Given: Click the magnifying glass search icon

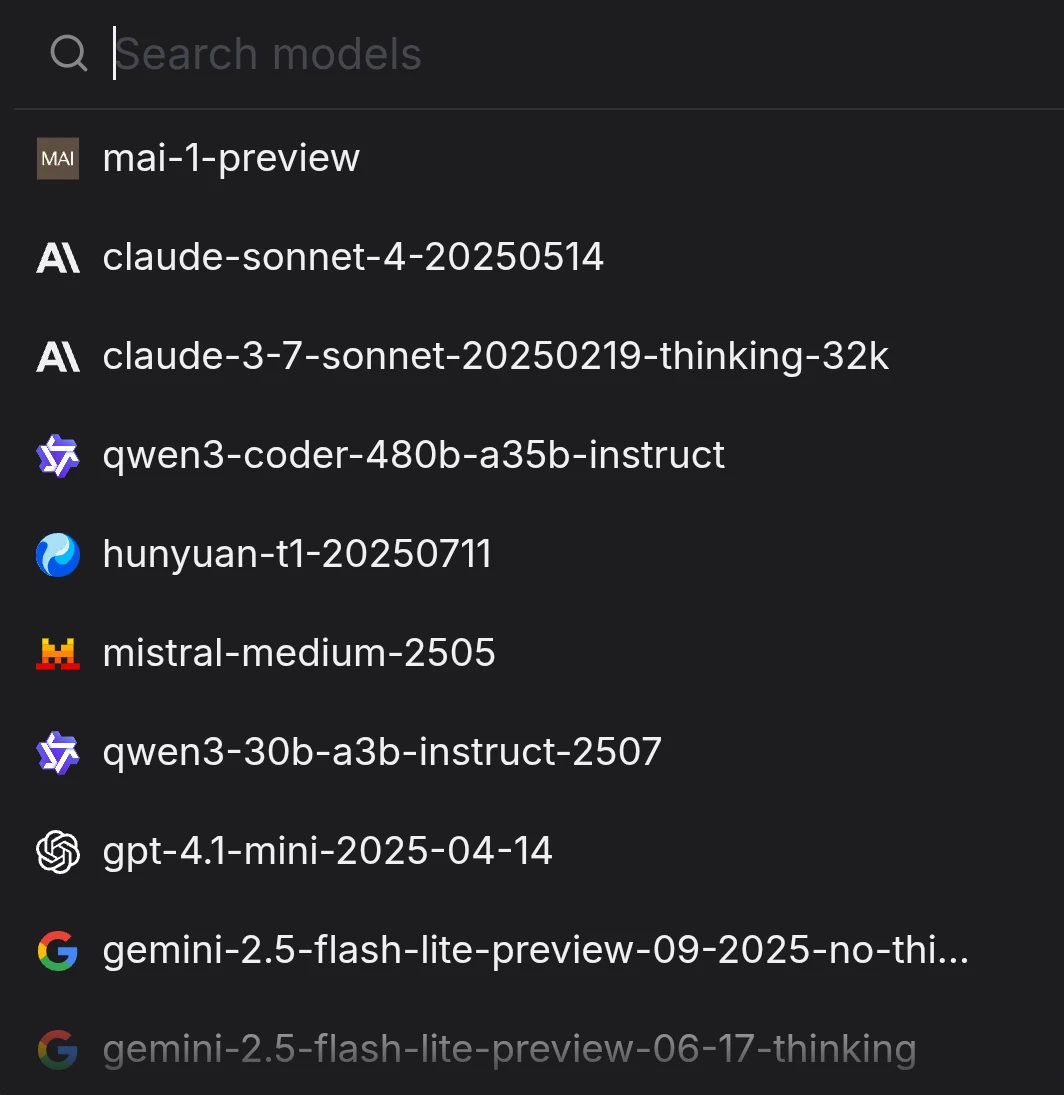Looking at the screenshot, I should pyautogui.click(x=68, y=54).
